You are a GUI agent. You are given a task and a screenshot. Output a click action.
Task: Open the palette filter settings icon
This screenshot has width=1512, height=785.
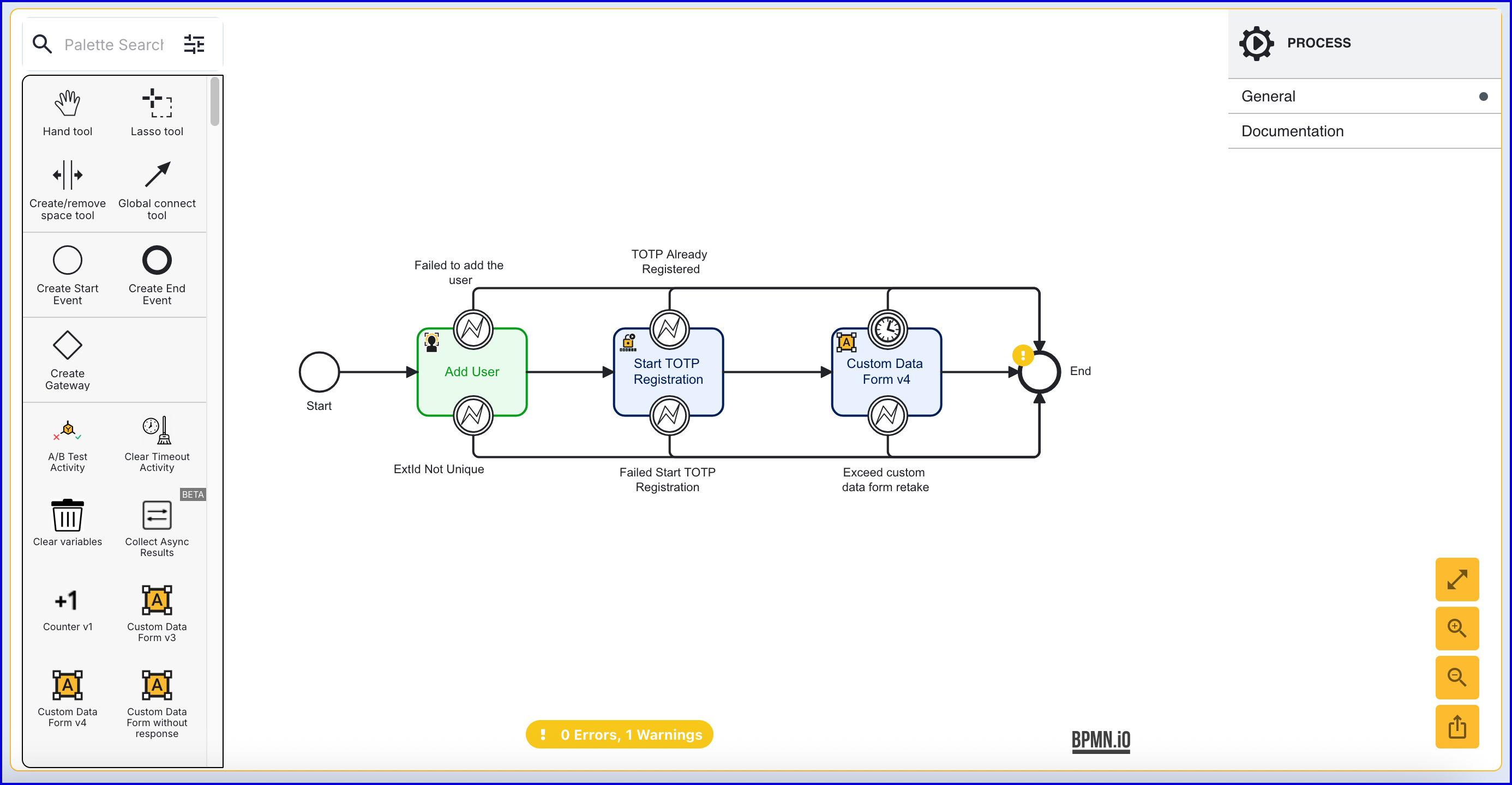194,44
